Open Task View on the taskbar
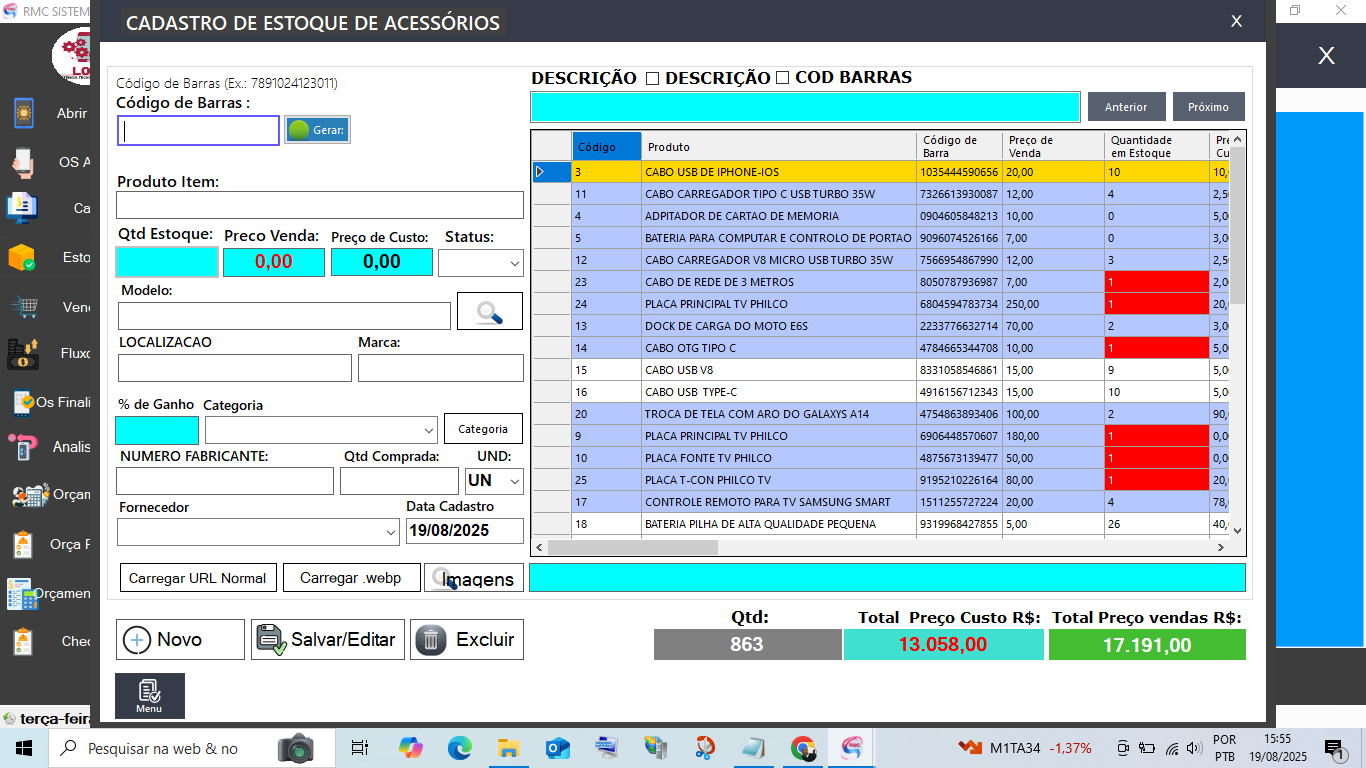This screenshot has width=1366, height=768. coord(360,748)
